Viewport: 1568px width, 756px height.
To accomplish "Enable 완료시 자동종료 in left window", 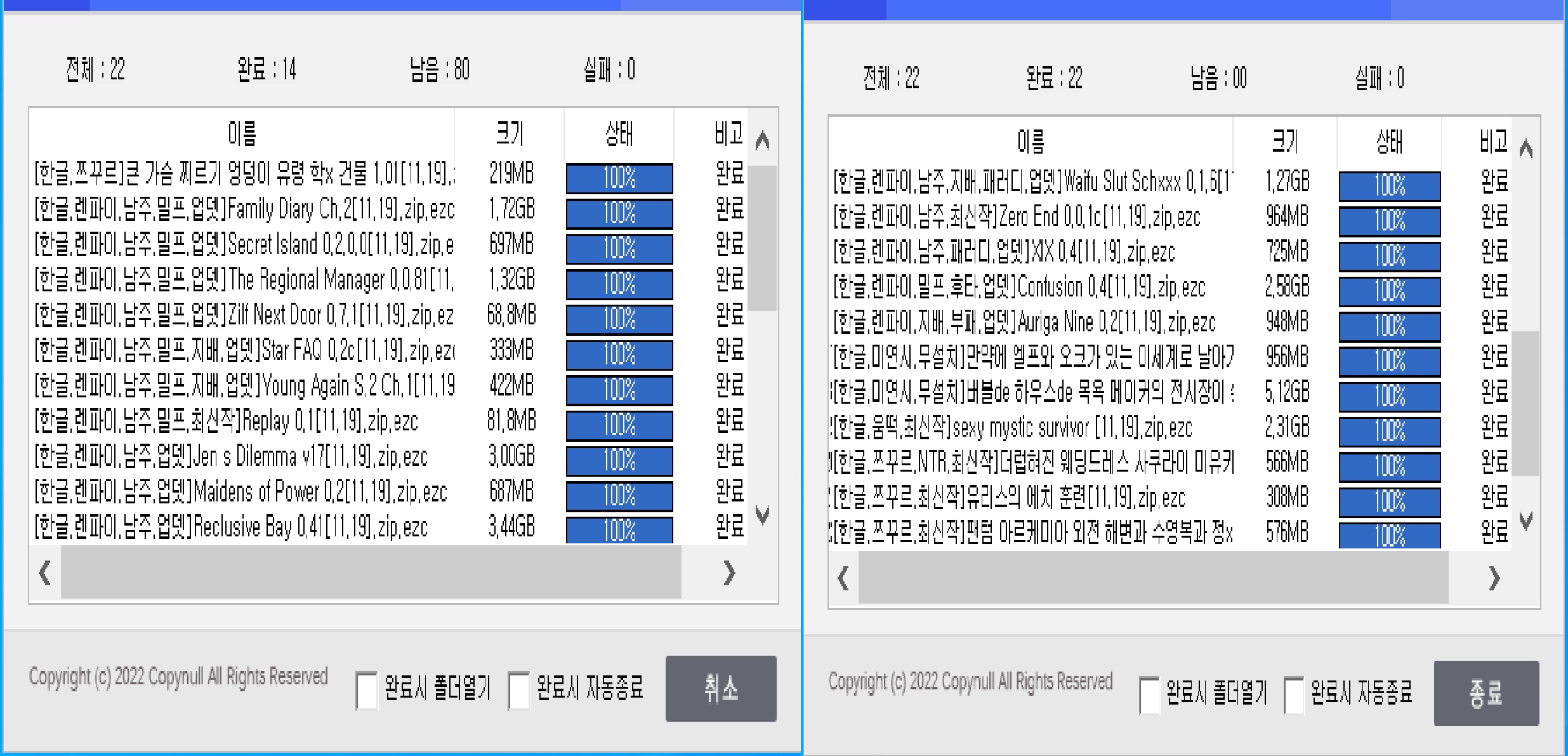I will point(518,689).
